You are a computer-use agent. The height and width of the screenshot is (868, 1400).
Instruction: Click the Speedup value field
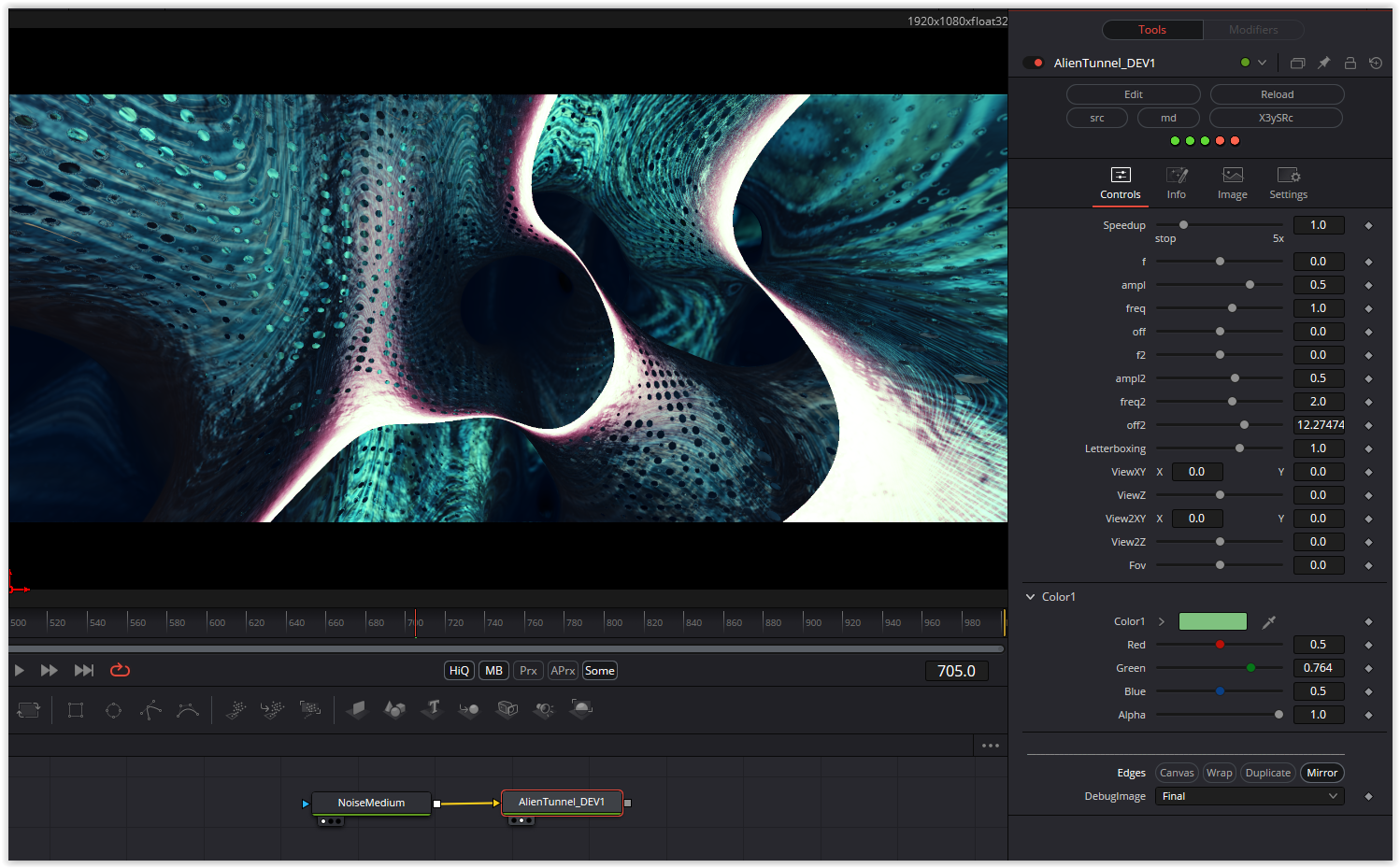click(x=1318, y=225)
